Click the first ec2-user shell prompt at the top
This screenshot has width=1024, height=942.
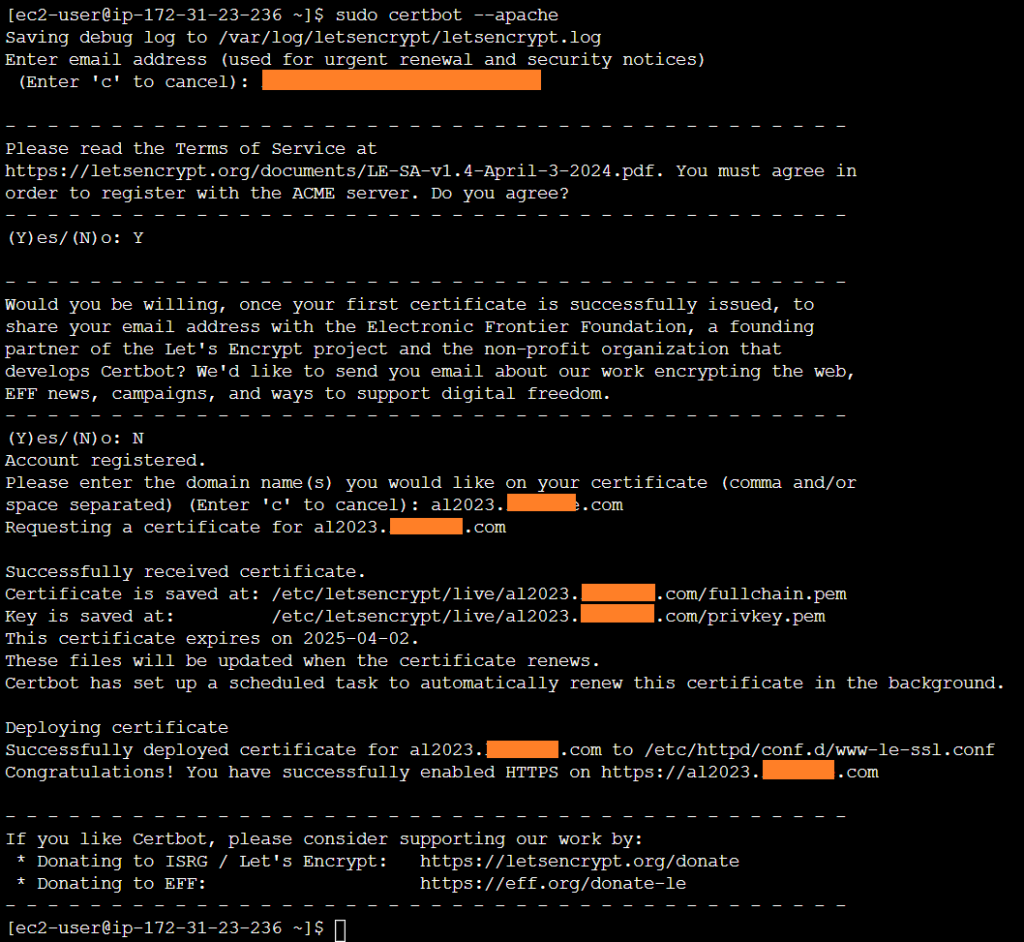164,15
